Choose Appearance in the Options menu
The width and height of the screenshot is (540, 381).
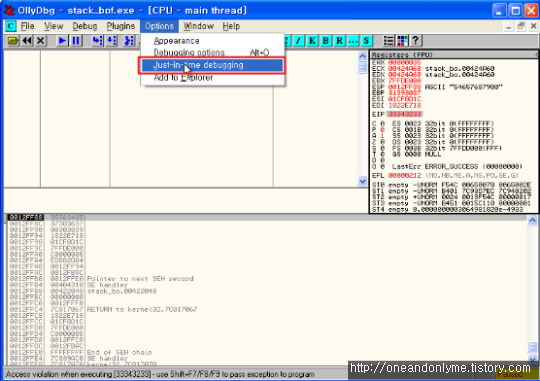(x=212, y=41)
